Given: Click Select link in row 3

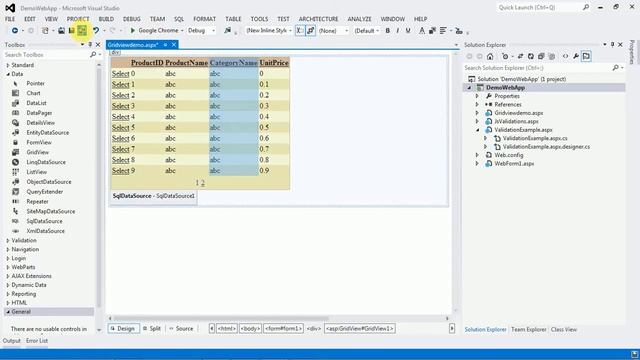Looking at the screenshot, I should pos(120,106).
